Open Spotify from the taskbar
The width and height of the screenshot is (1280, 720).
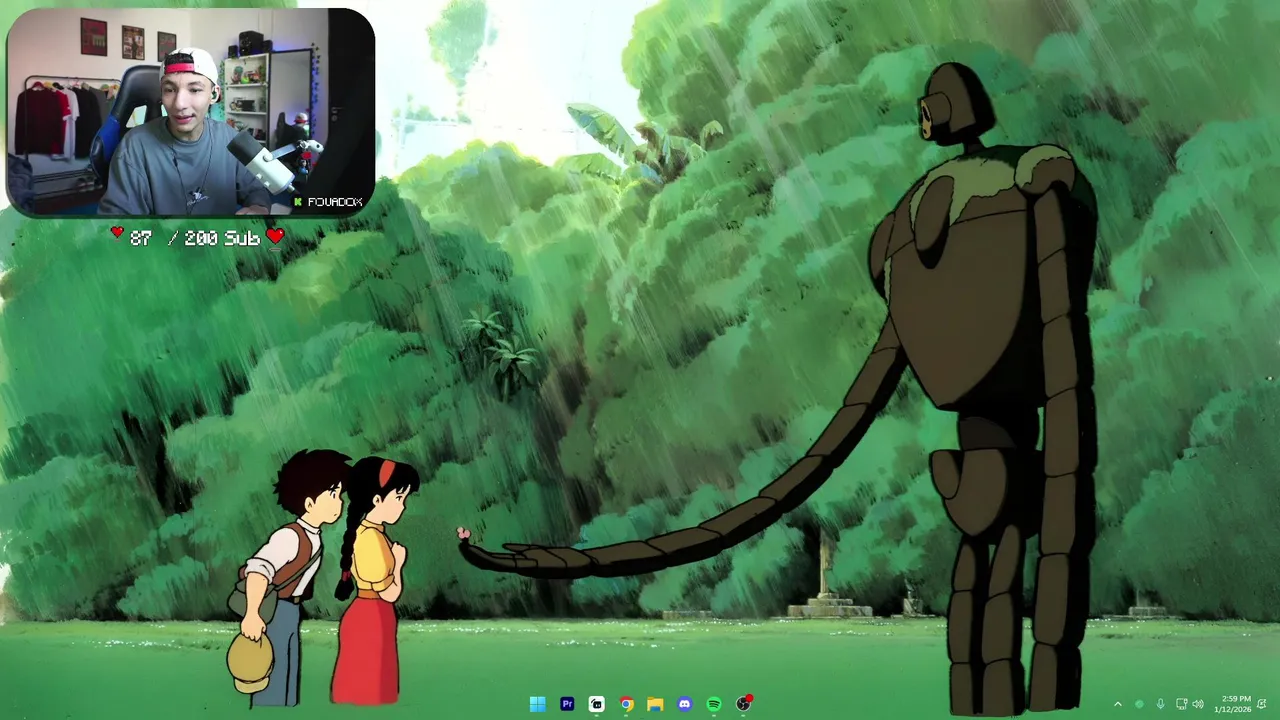[714, 704]
